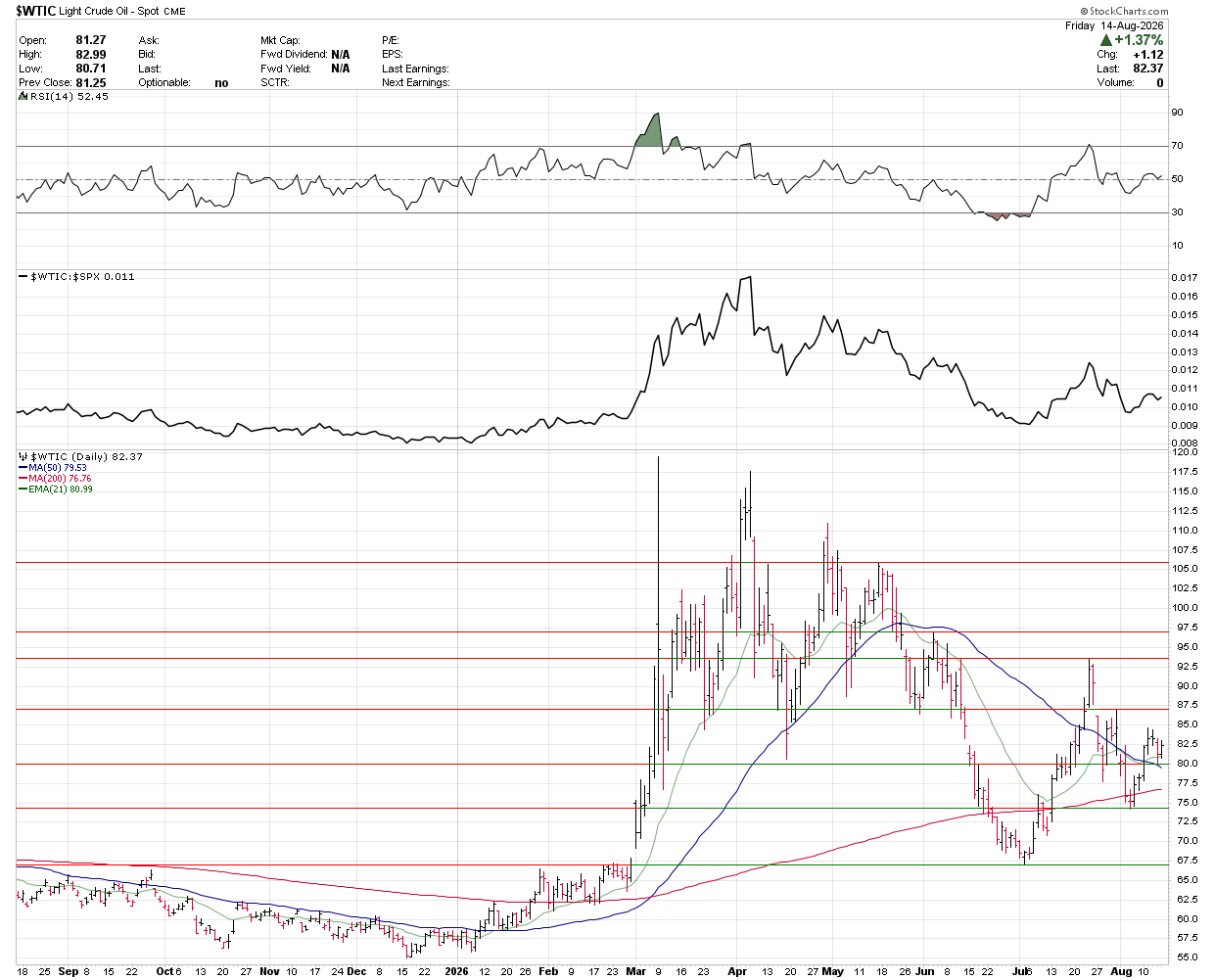Click the price axis label 120.0

click(1185, 453)
